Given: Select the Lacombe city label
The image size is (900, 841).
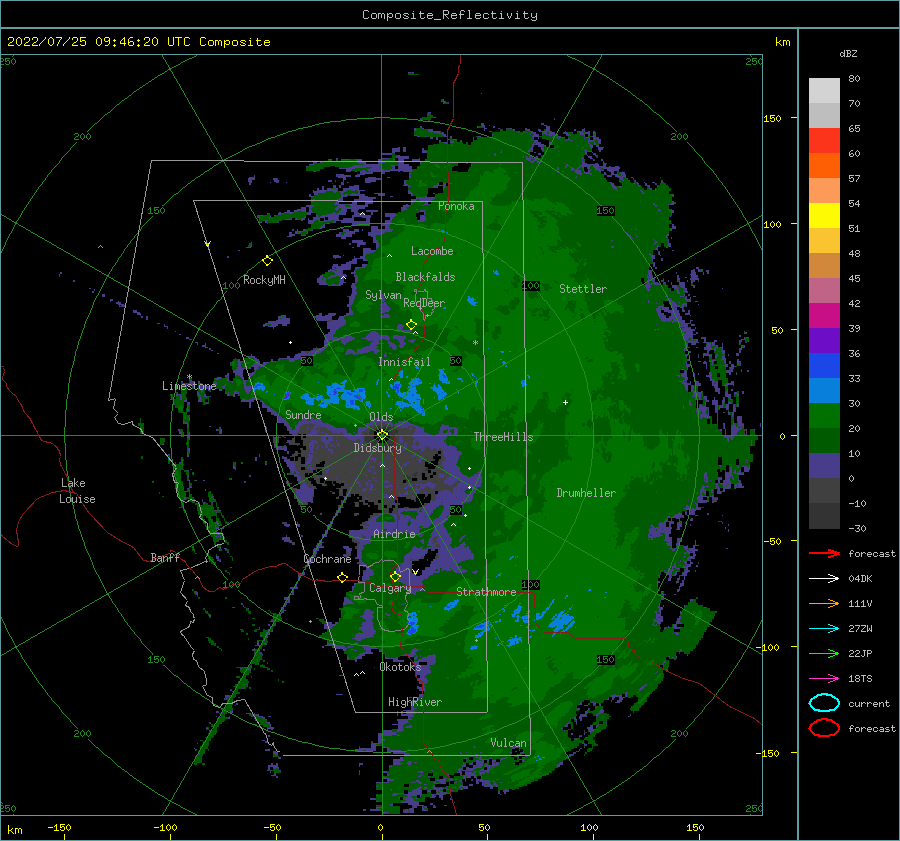Looking at the screenshot, I should coord(432,251).
